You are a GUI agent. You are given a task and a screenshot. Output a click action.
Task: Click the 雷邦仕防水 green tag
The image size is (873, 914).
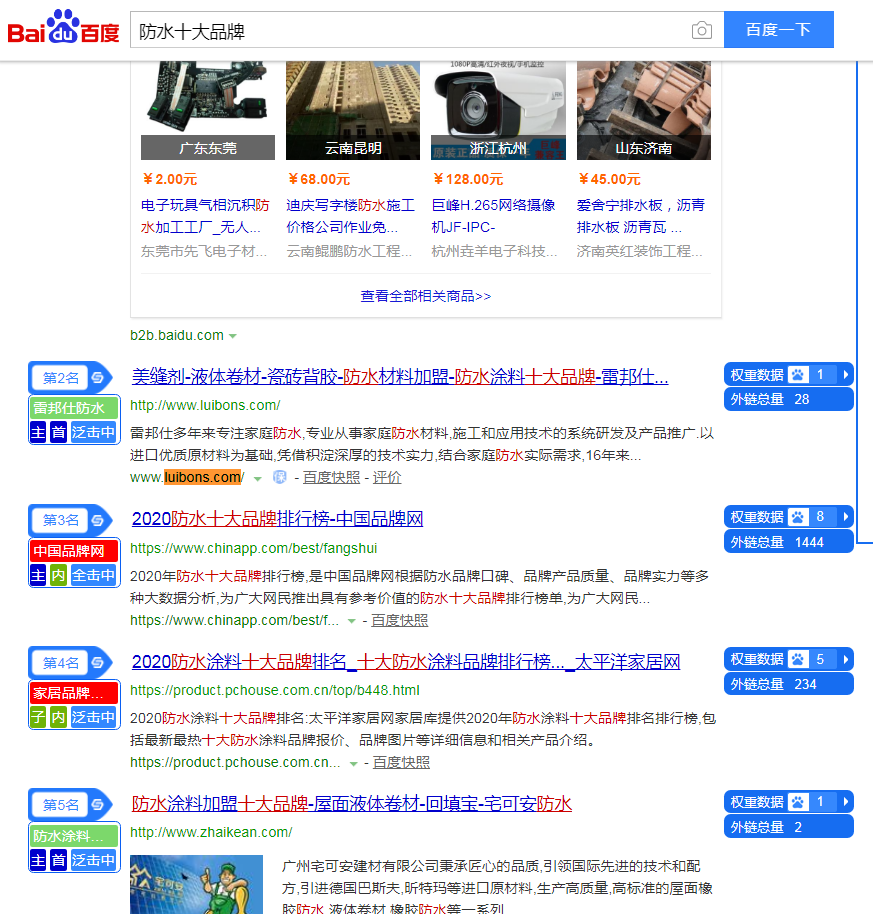[74, 408]
